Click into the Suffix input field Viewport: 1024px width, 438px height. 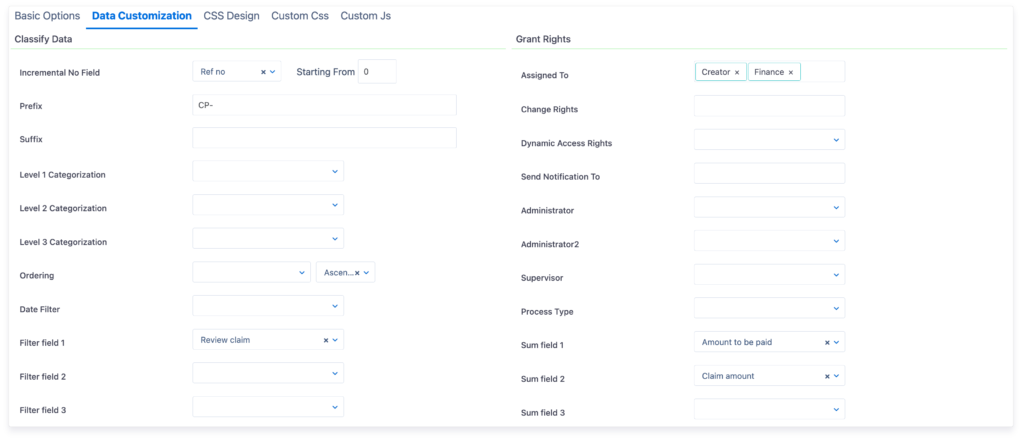point(325,138)
